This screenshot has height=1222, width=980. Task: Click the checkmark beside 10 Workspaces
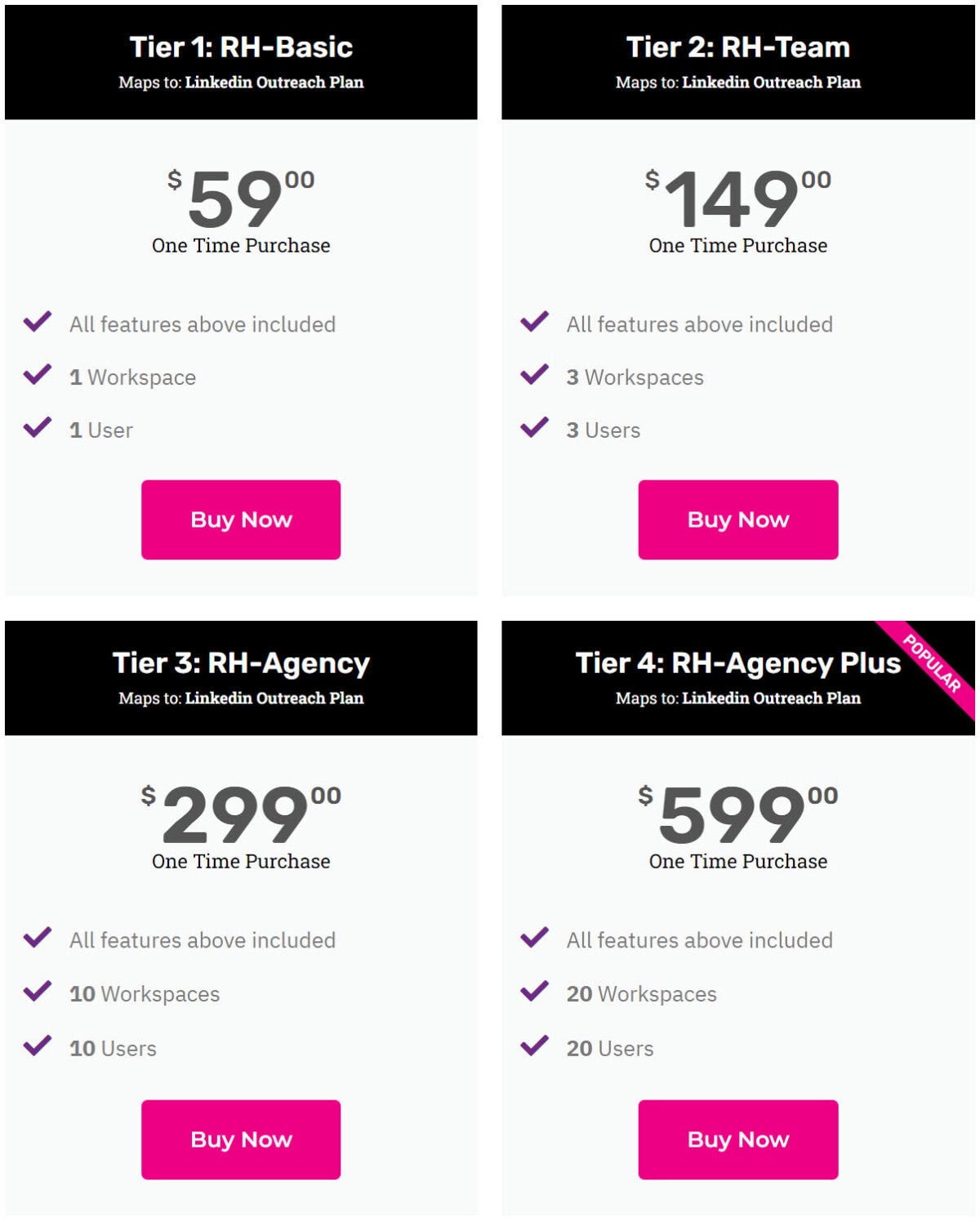38,992
